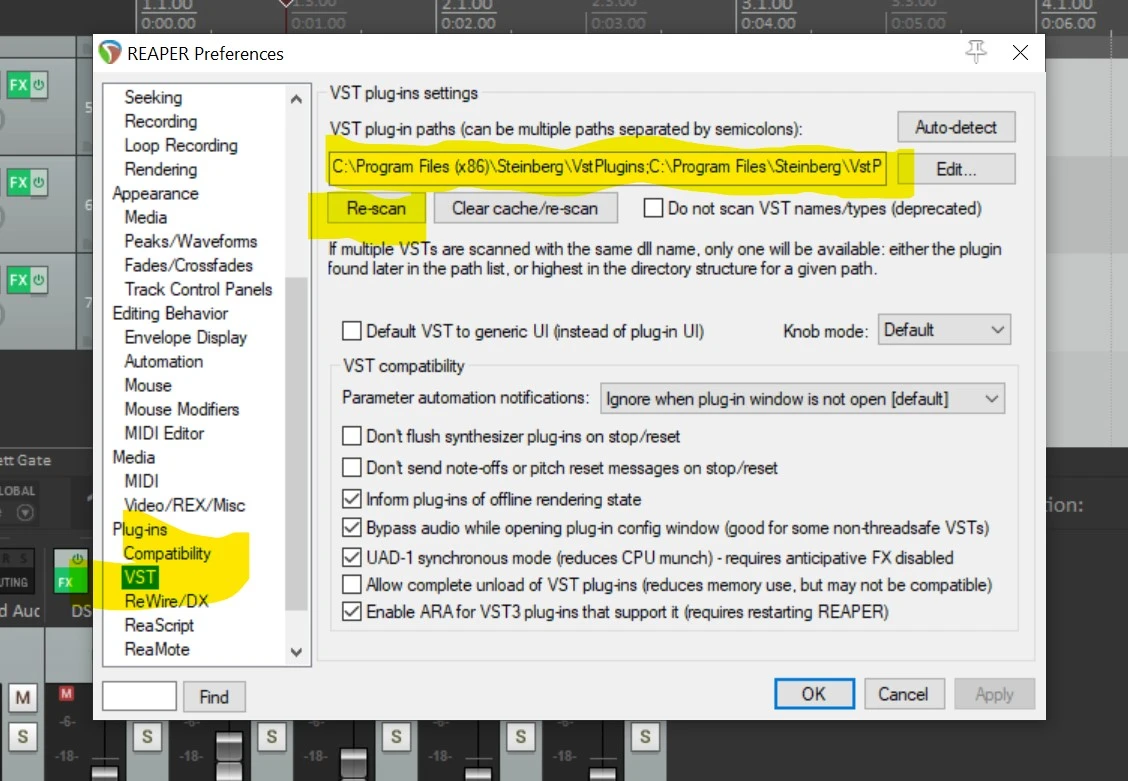
Task: Select Fades/Crossfades preferences page
Action: (188, 265)
